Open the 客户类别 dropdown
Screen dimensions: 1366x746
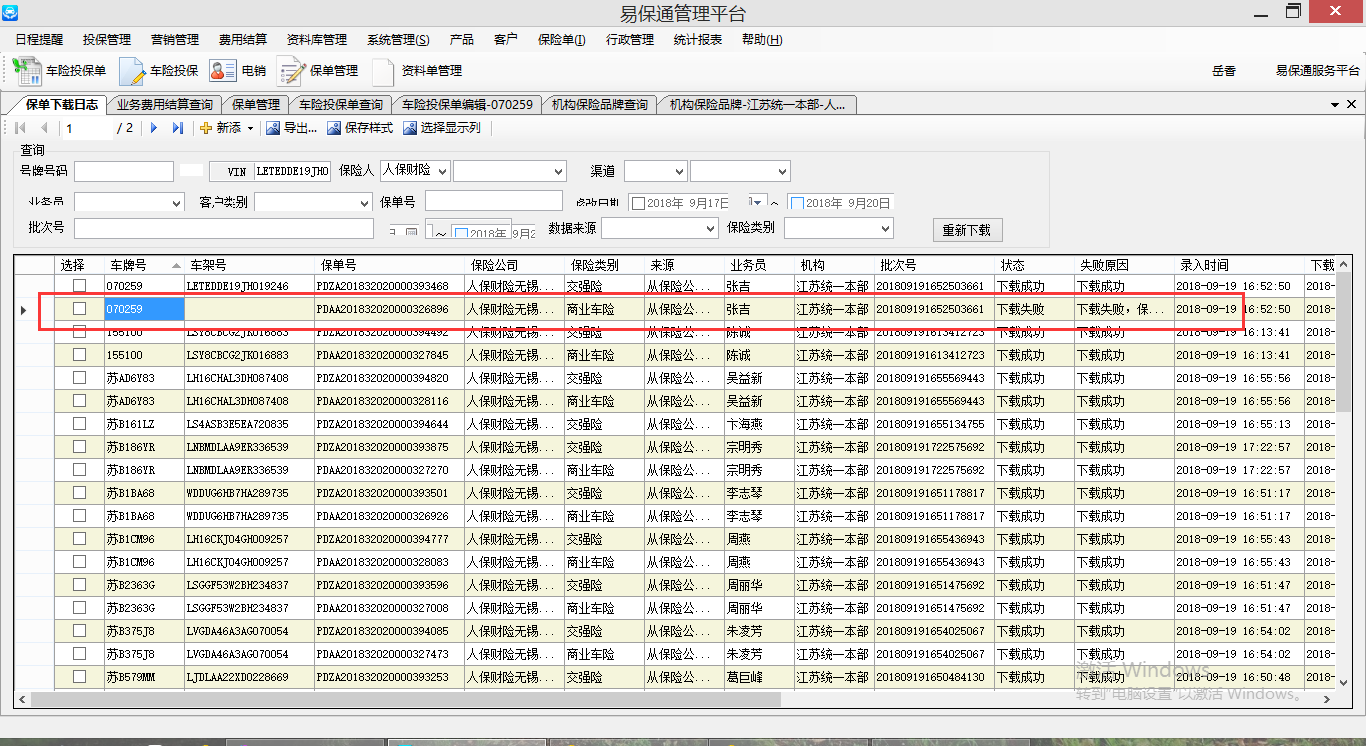[364, 203]
